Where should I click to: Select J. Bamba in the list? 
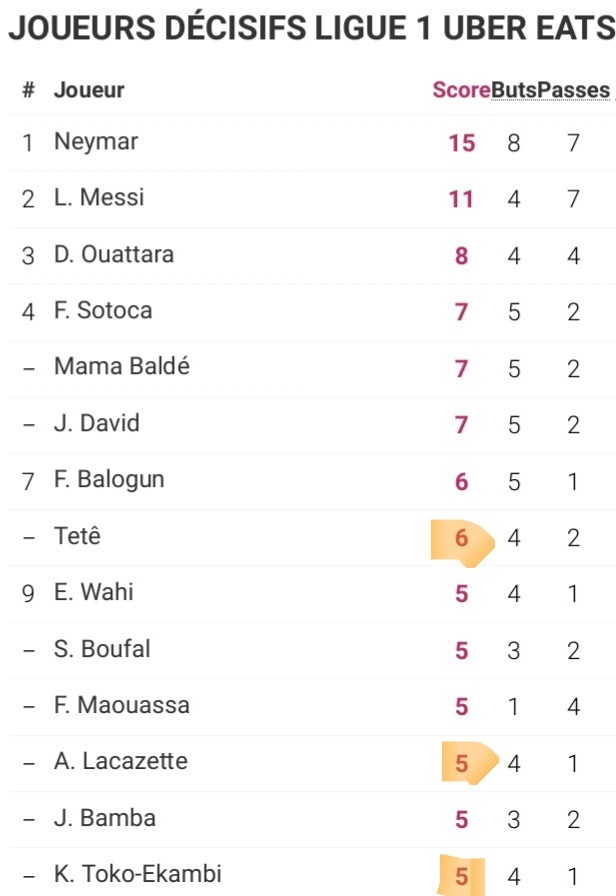[x=105, y=819]
